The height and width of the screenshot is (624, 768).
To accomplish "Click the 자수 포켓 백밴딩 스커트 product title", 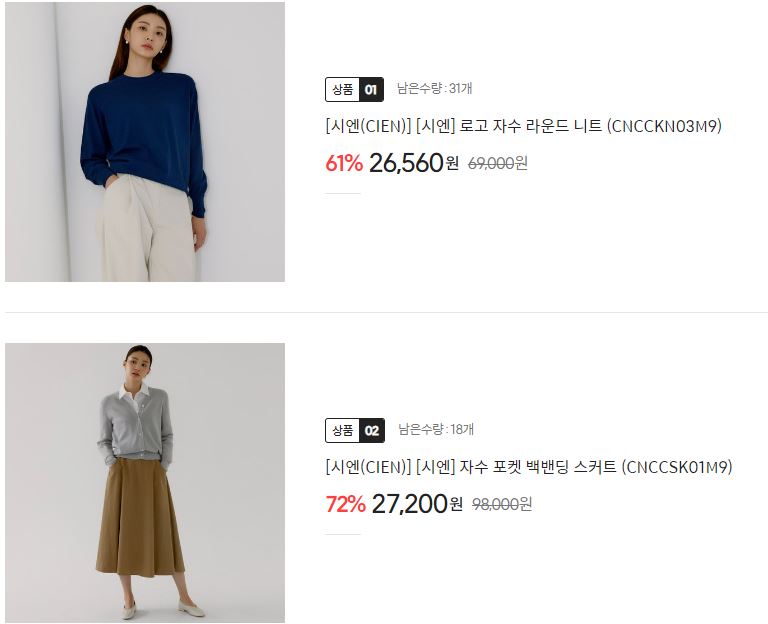I will (x=528, y=467).
